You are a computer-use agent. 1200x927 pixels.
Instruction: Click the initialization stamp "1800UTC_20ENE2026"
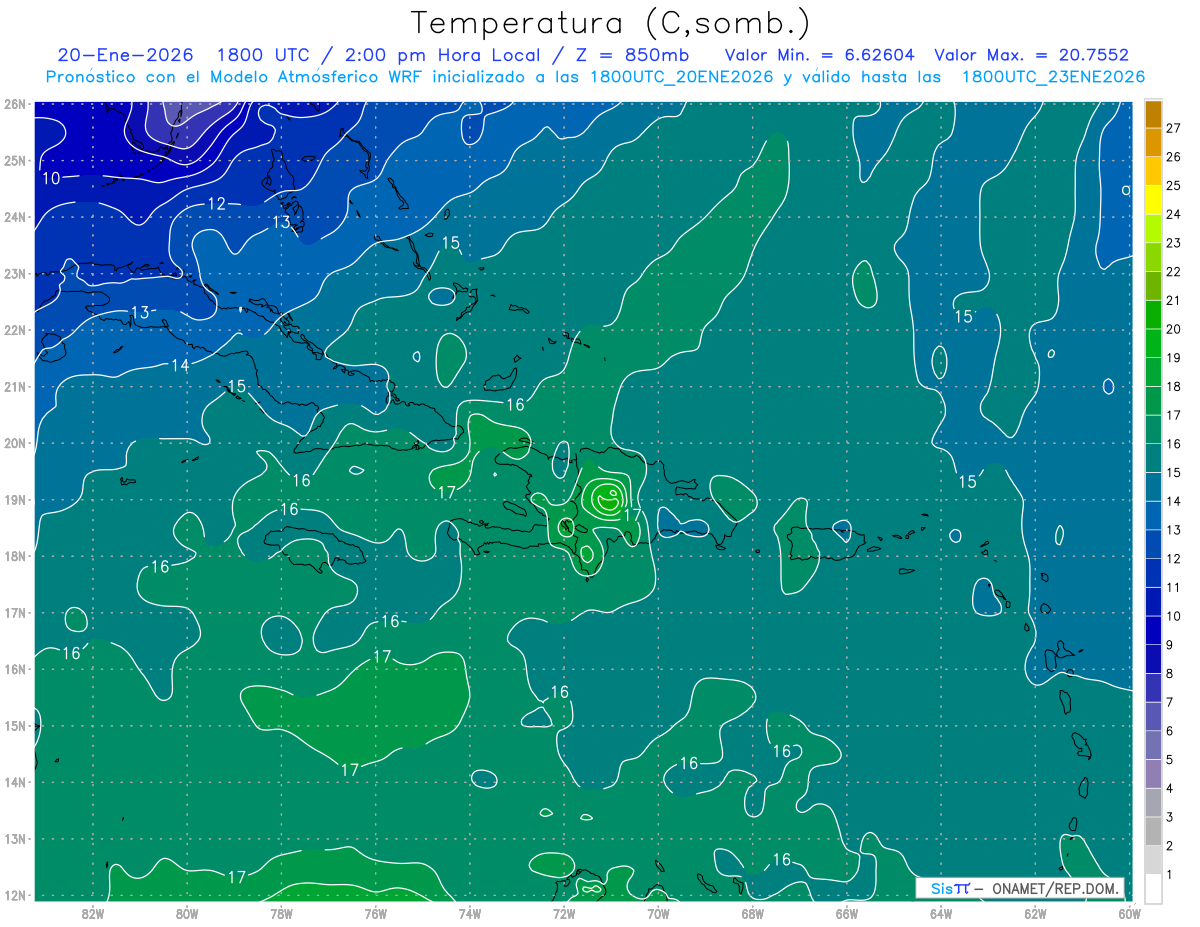681,77
